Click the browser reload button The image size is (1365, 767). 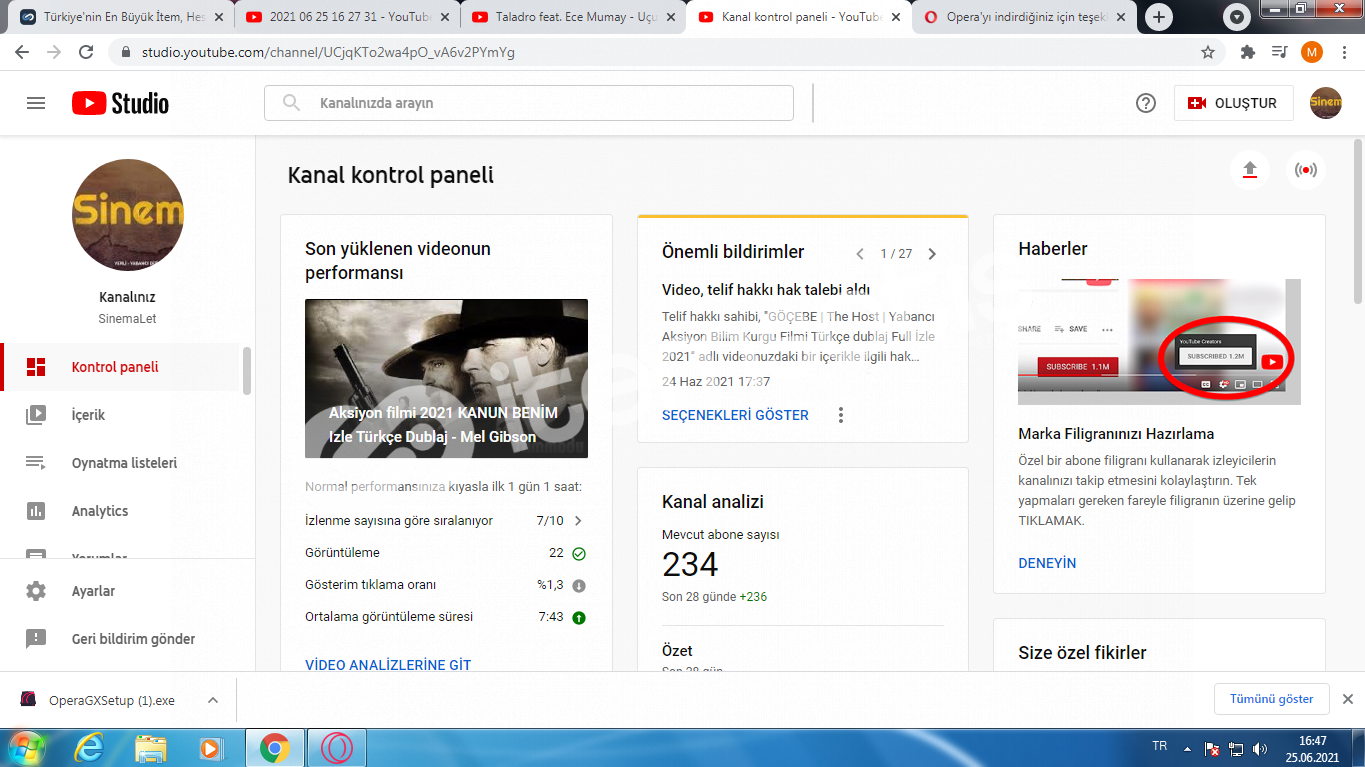(86, 52)
